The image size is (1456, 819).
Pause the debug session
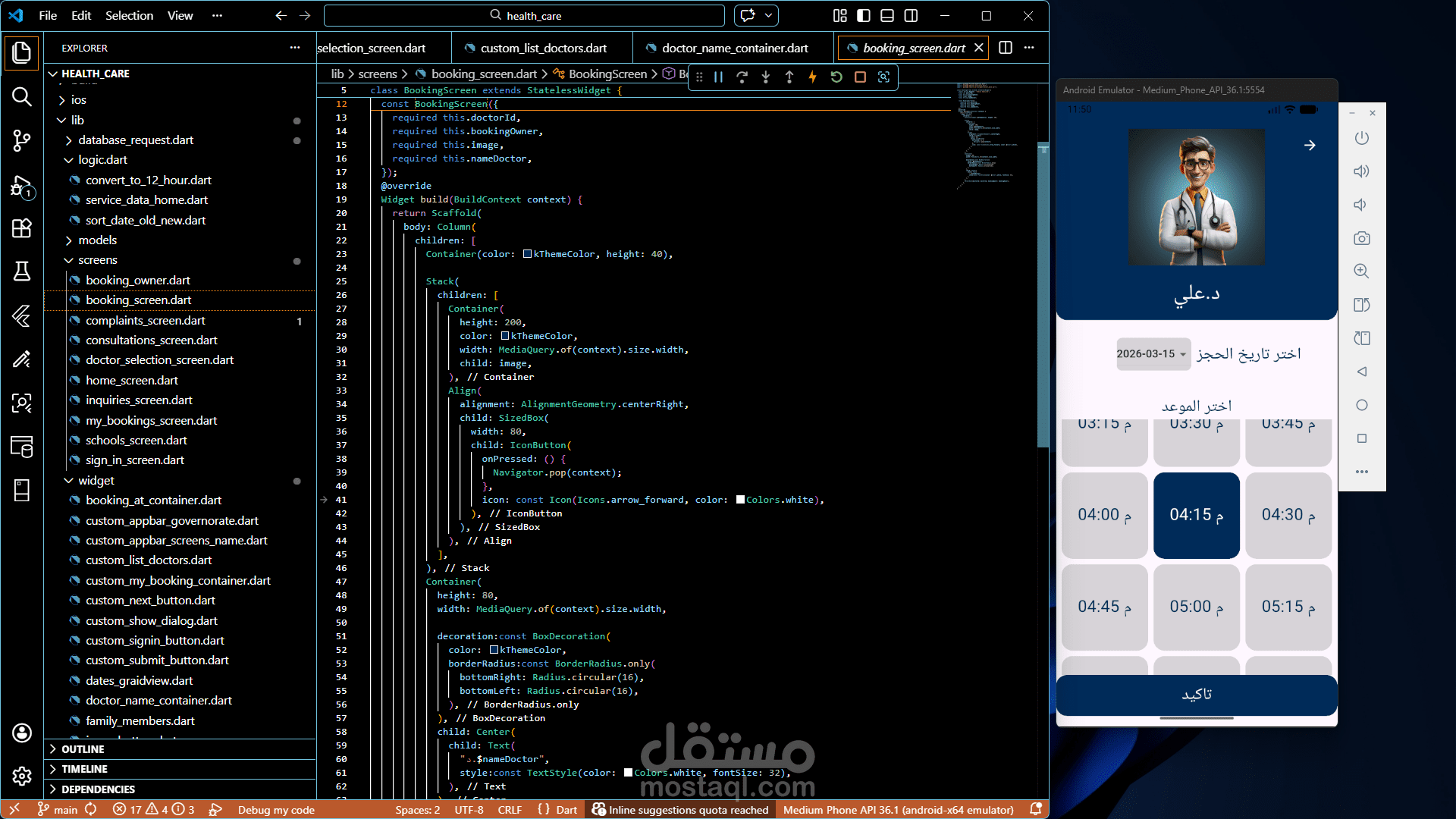point(718,77)
